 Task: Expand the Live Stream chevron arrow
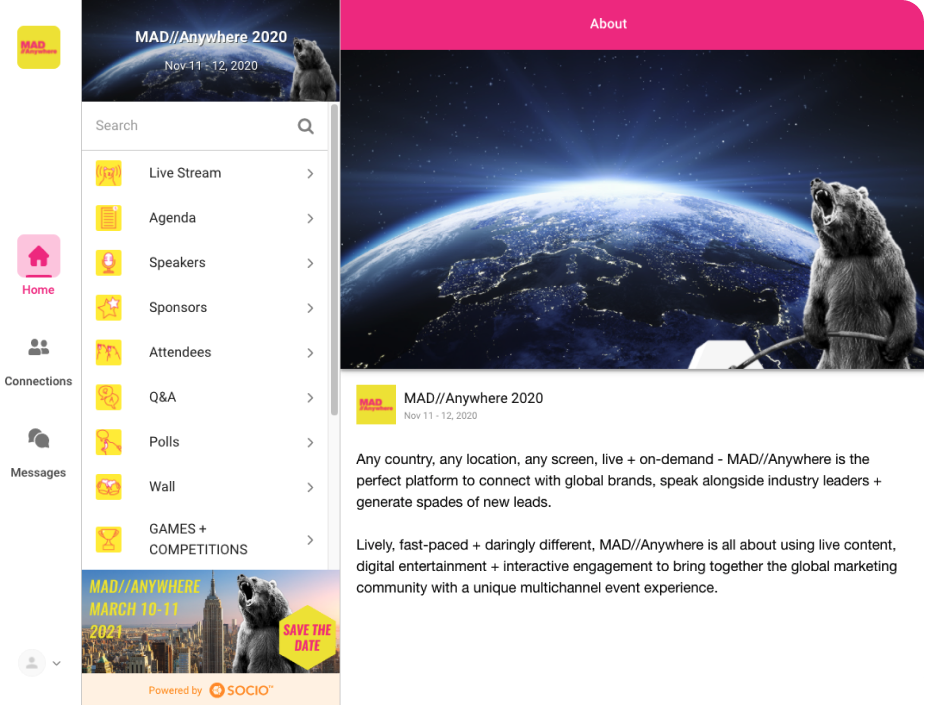click(x=310, y=173)
